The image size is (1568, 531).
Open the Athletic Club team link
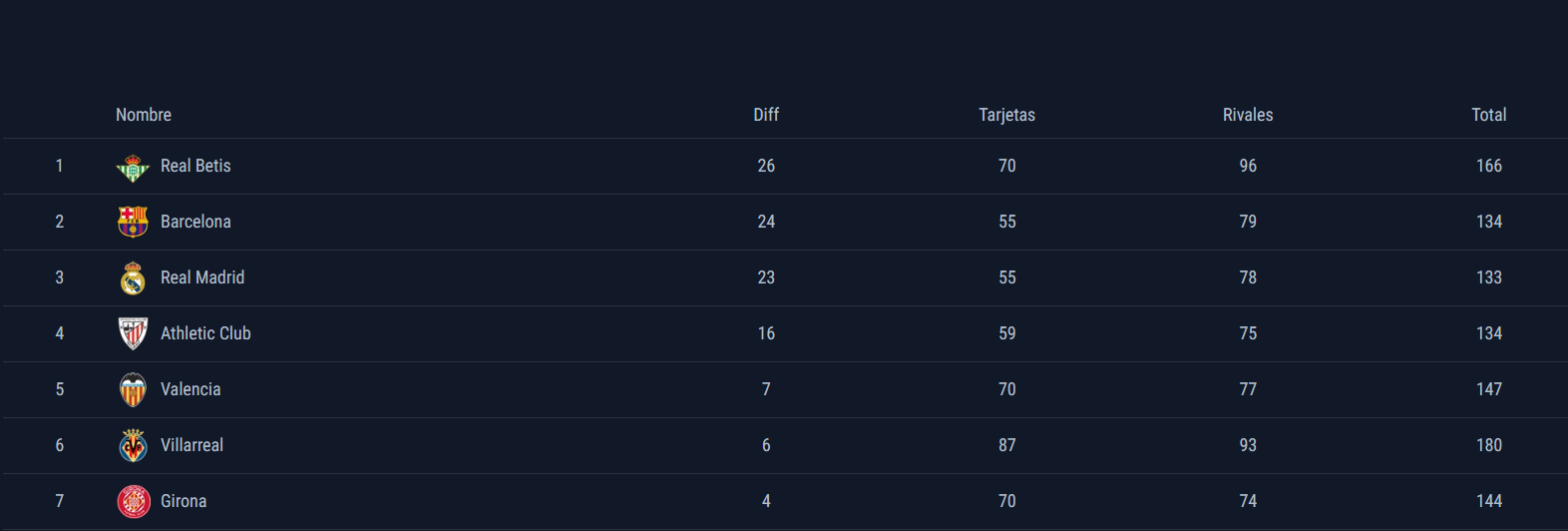205,333
